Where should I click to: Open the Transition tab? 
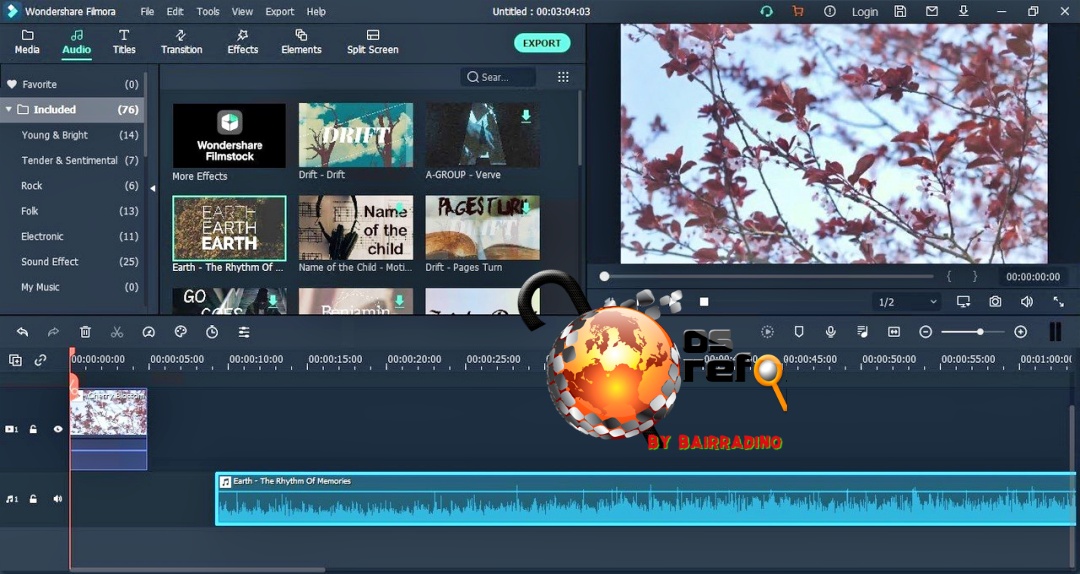181,42
